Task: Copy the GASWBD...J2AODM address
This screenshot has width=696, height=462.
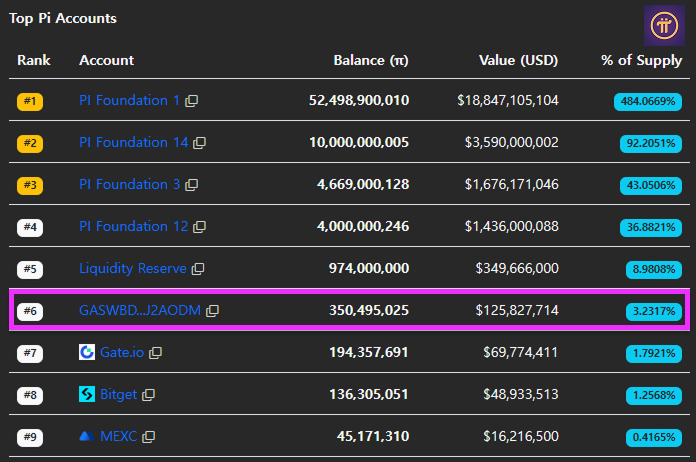Action: [213, 311]
